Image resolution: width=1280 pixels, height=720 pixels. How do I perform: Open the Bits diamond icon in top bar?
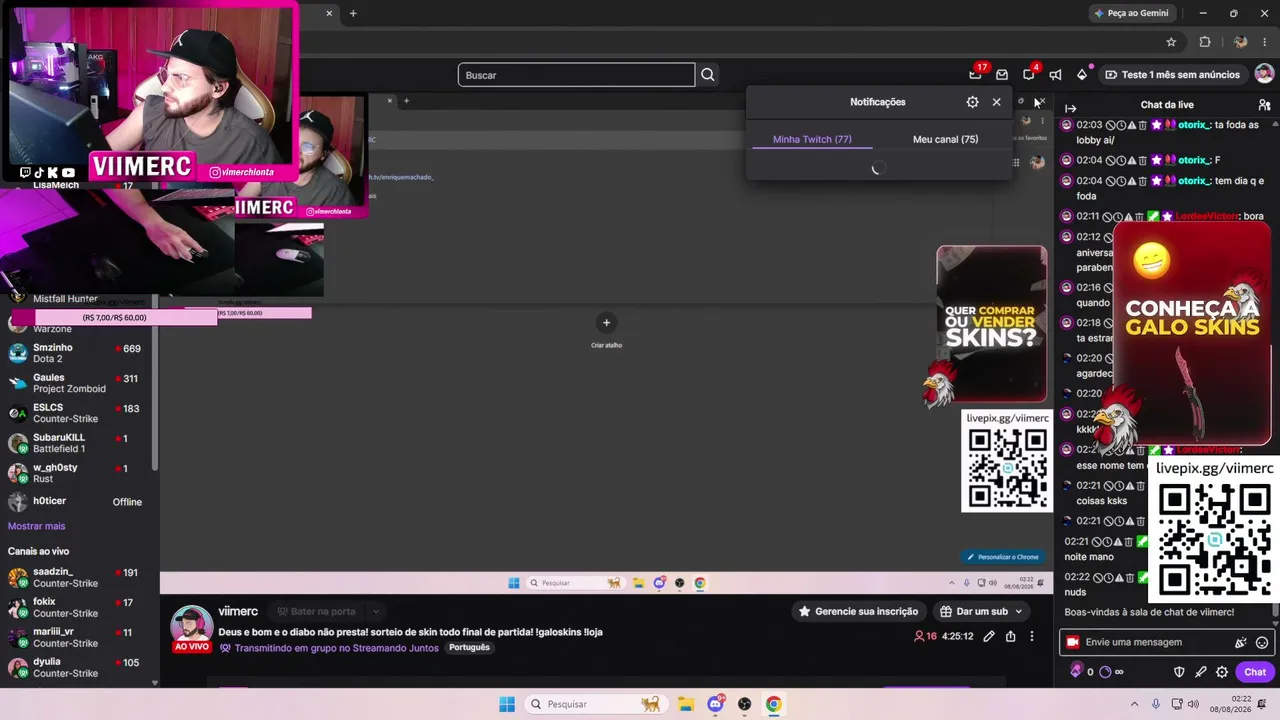point(1082,75)
